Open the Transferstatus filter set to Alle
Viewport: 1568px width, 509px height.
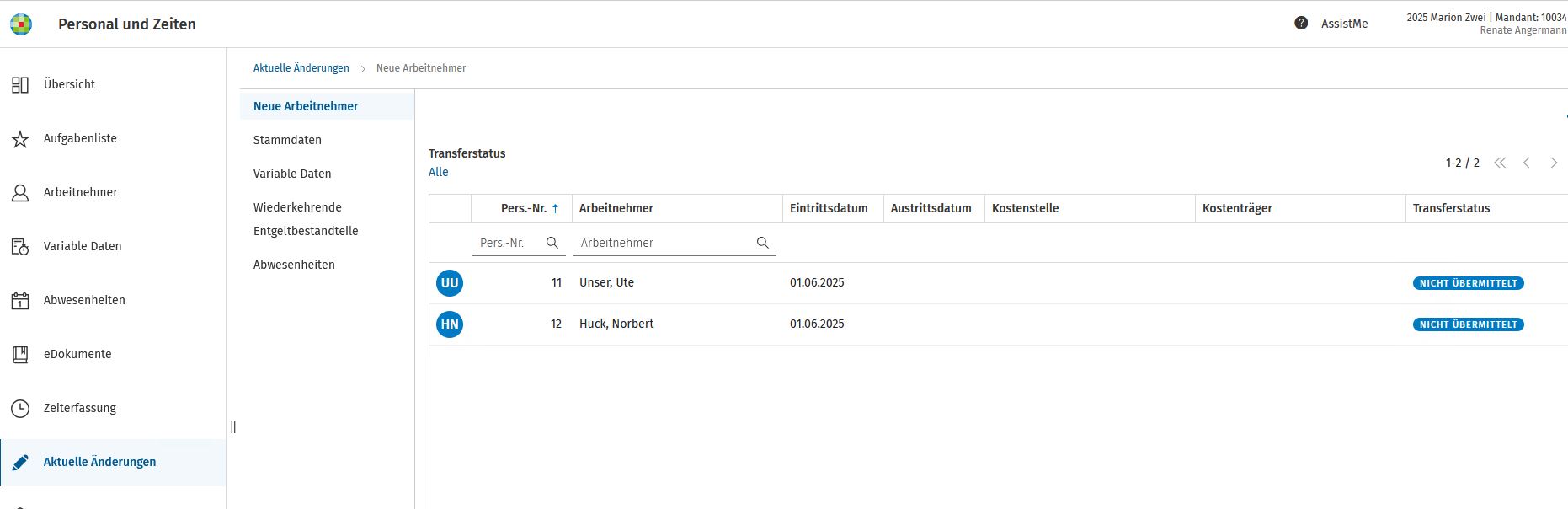pos(439,172)
